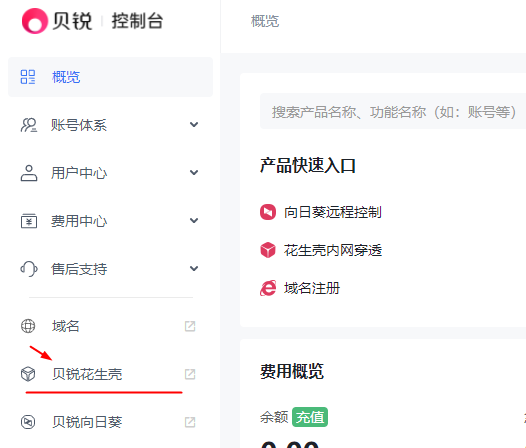Open the 域名 sidebar link

[x=110, y=326]
